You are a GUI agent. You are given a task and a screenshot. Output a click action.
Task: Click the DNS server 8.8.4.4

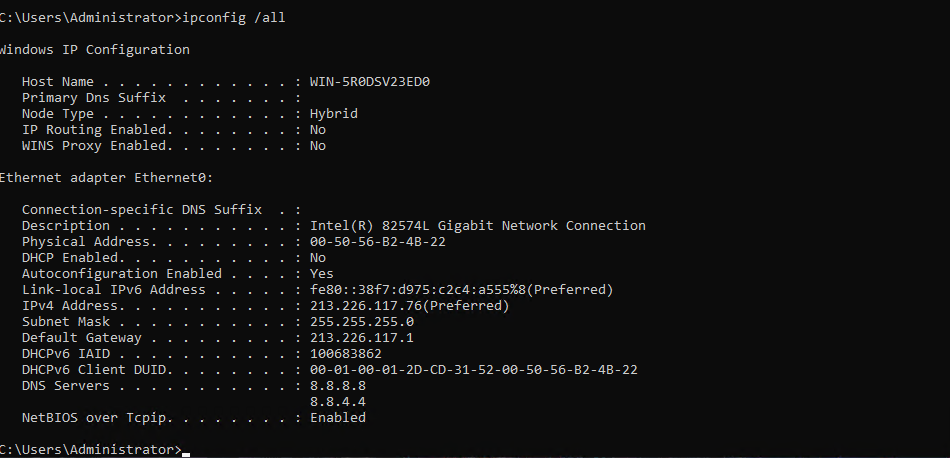point(338,402)
